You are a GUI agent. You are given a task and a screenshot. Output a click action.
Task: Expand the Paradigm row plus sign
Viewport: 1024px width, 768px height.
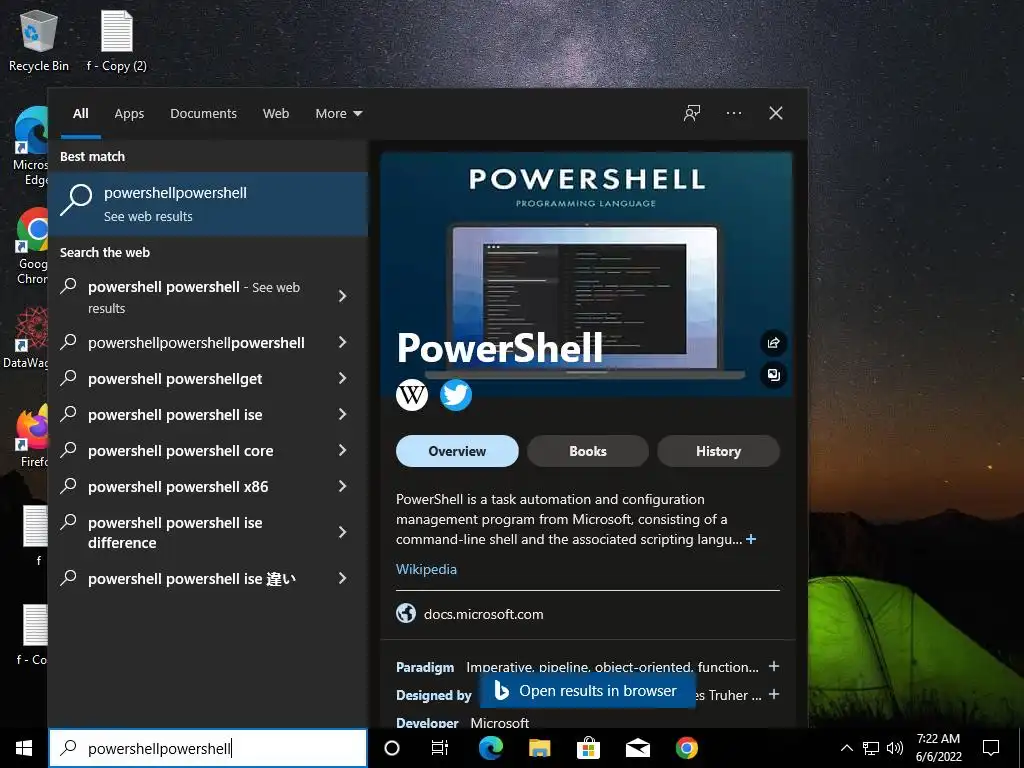774,666
